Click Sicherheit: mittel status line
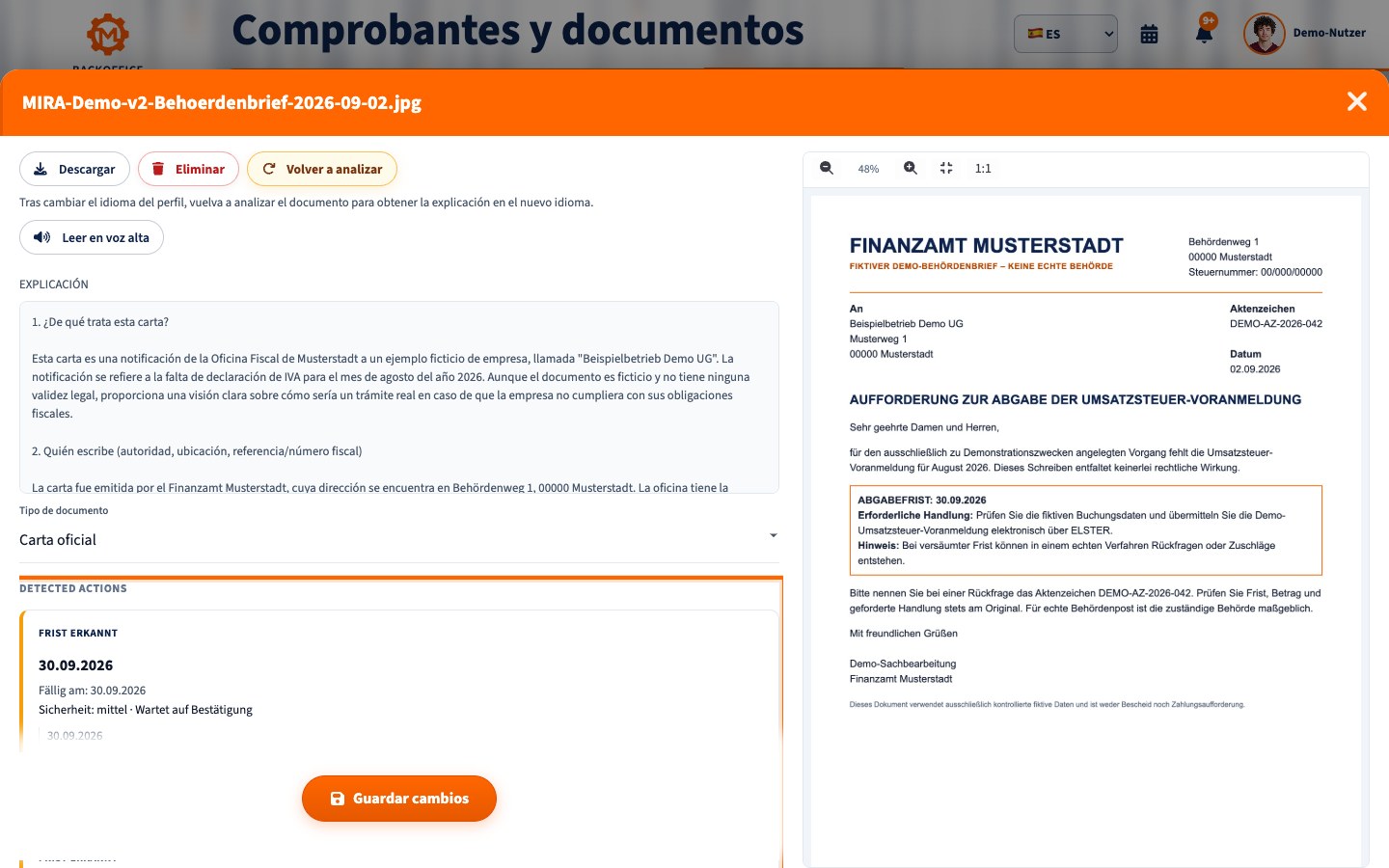This screenshot has height=868, width=1389. (x=146, y=710)
